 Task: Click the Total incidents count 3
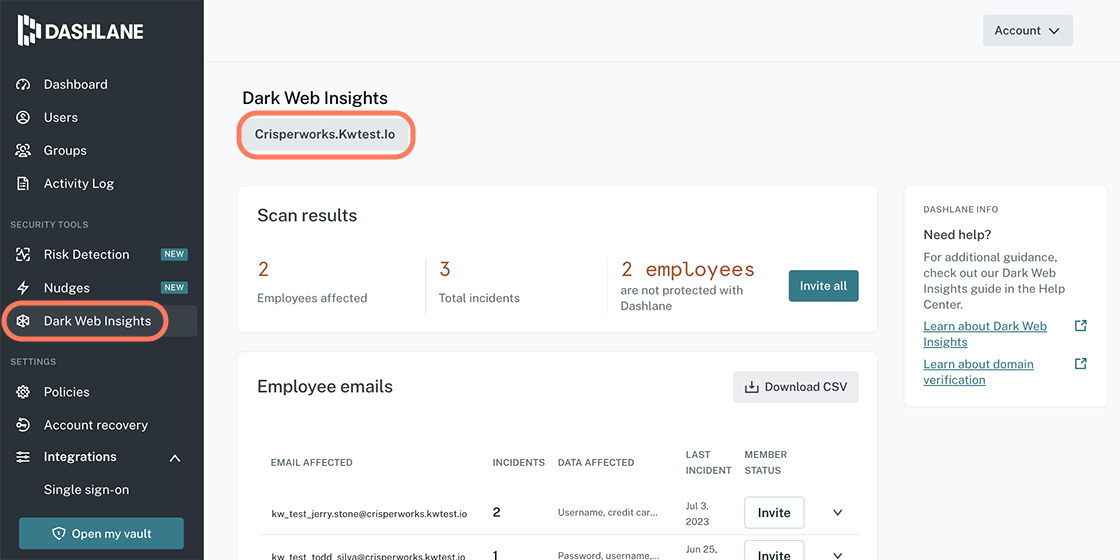tap(445, 270)
